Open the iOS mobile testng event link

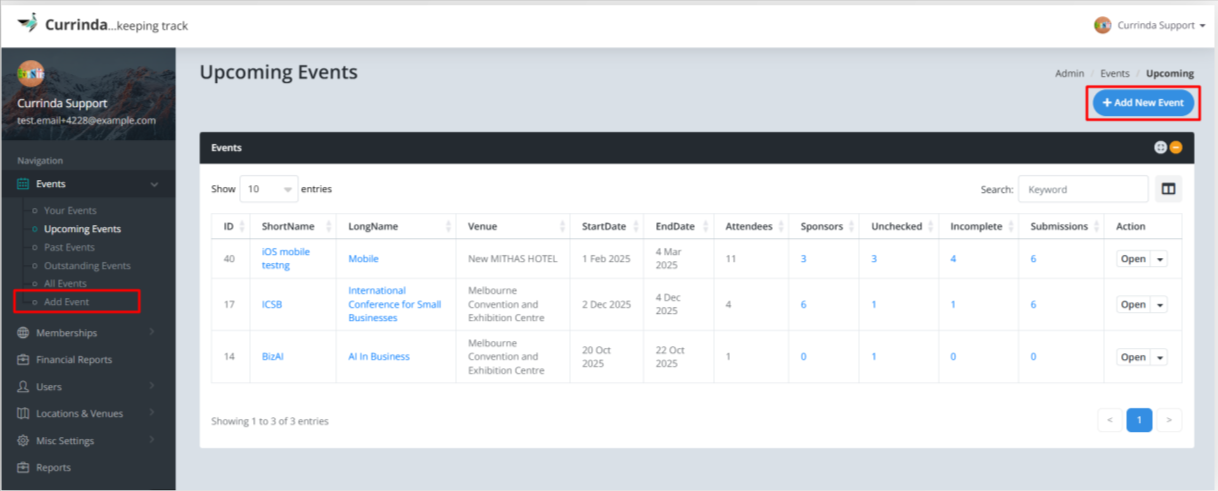click(286, 258)
